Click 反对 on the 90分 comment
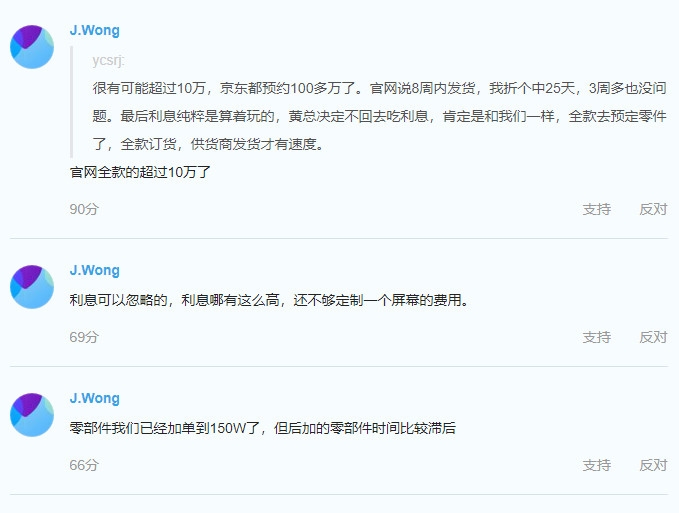Viewport: 679px width, 513px height. pos(653,209)
